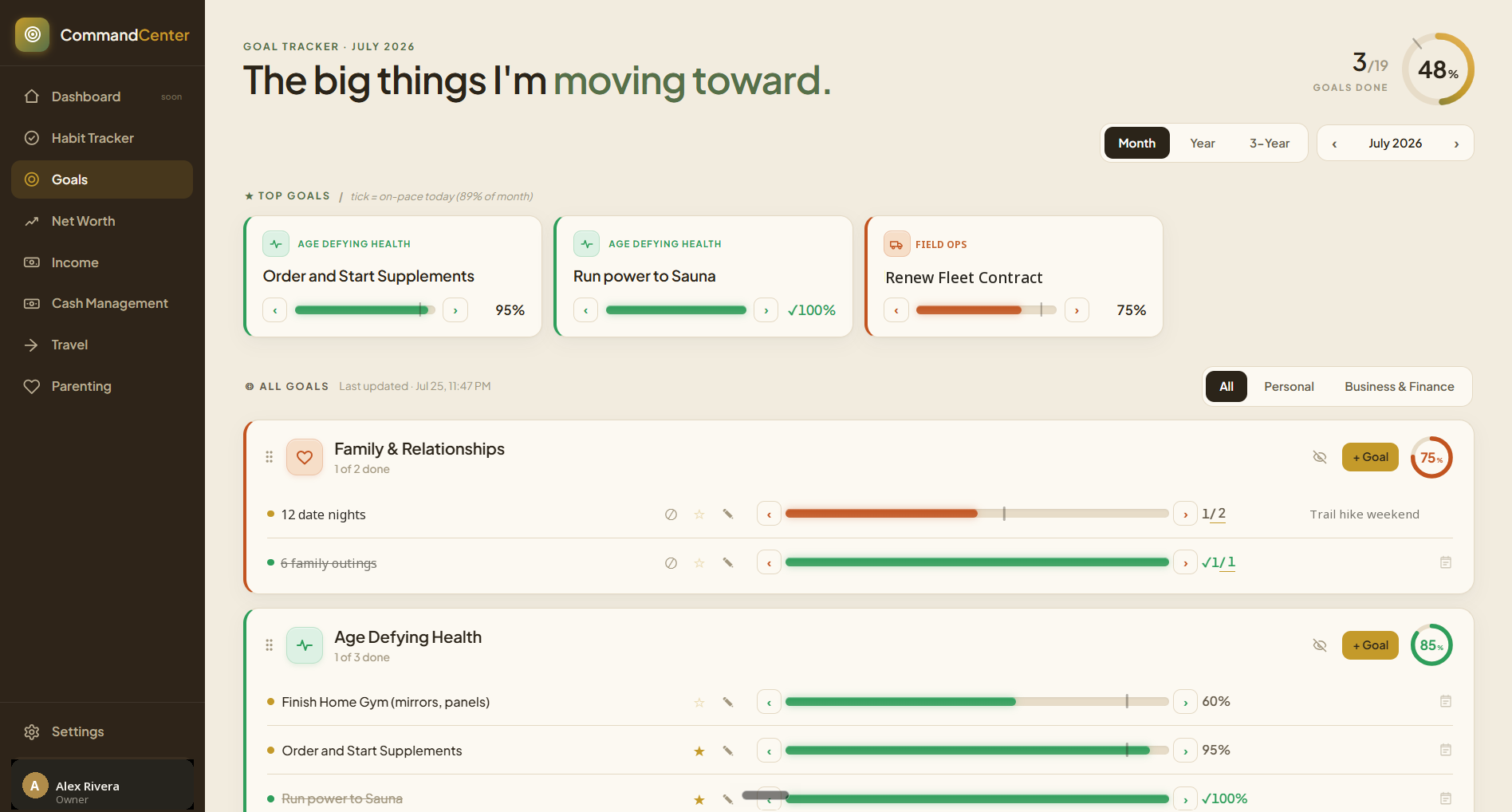Open the Income section

pyautogui.click(x=102, y=262)
